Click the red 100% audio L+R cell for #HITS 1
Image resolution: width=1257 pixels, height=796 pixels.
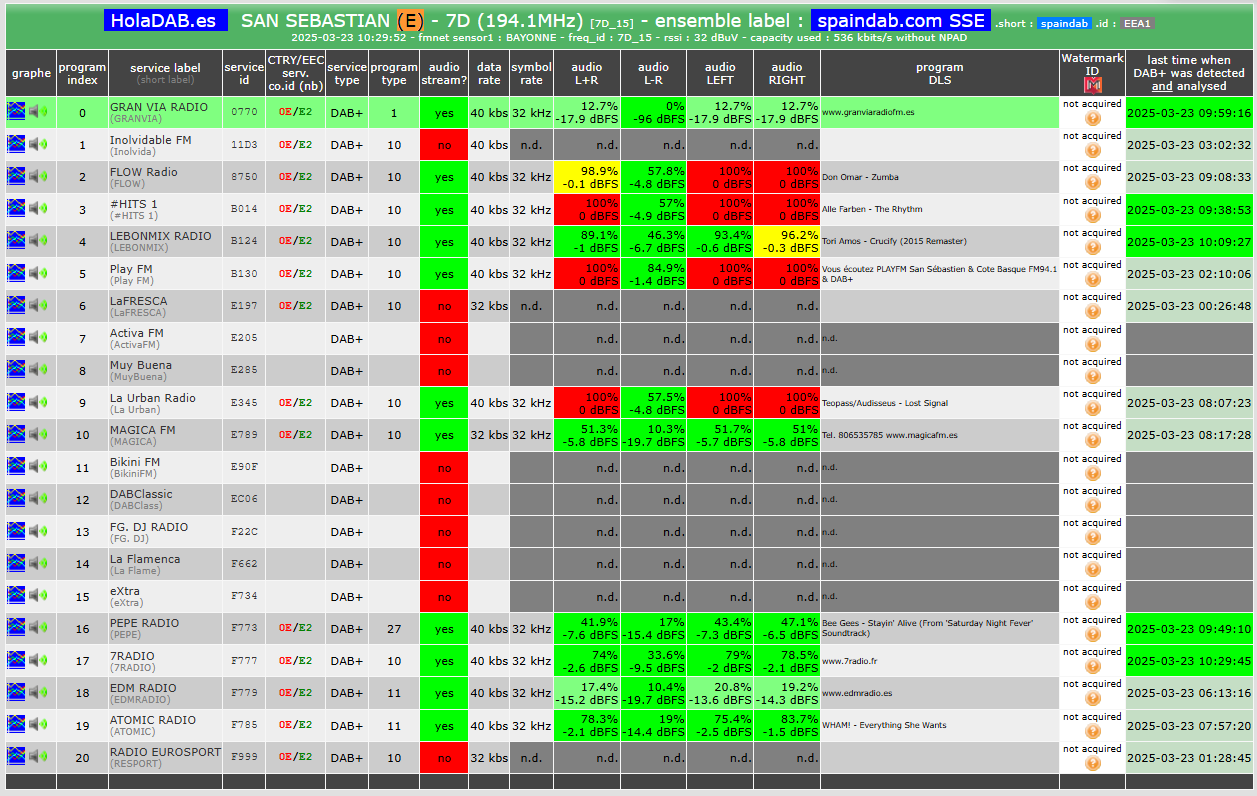click(x=586, y=209)
